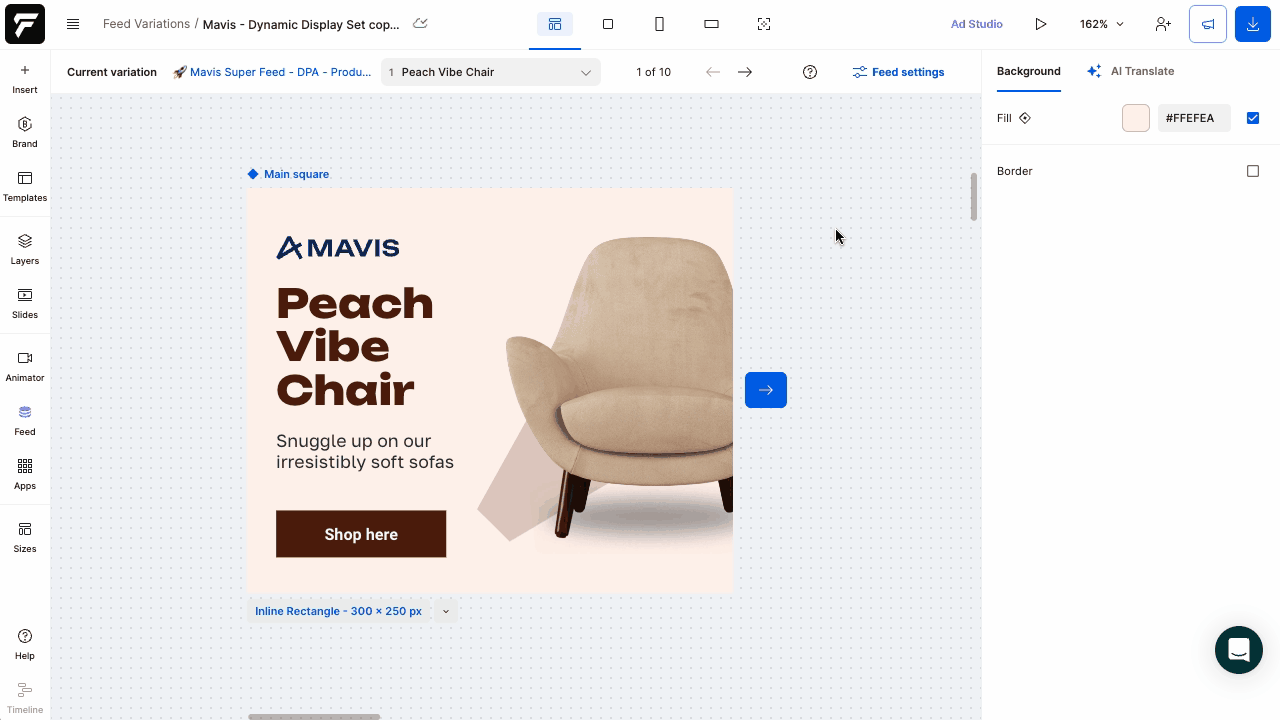Select the square size view
Viewport: 1280px width, 720px height.
(607, 24)
